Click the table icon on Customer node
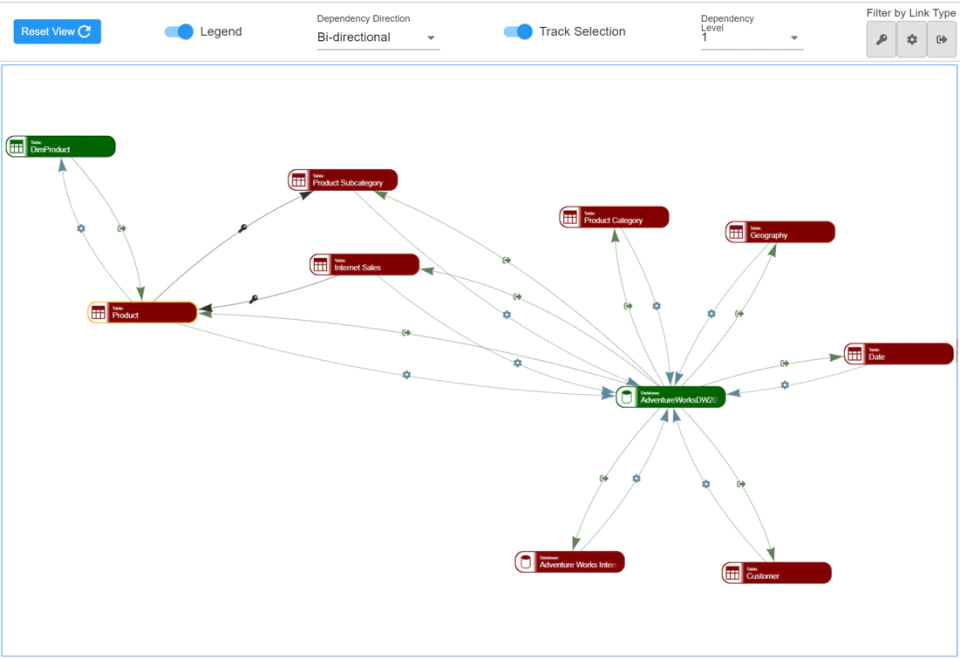The height and width of the screenshot is (659, 960). pyautogui.click(x=732, y=573)
